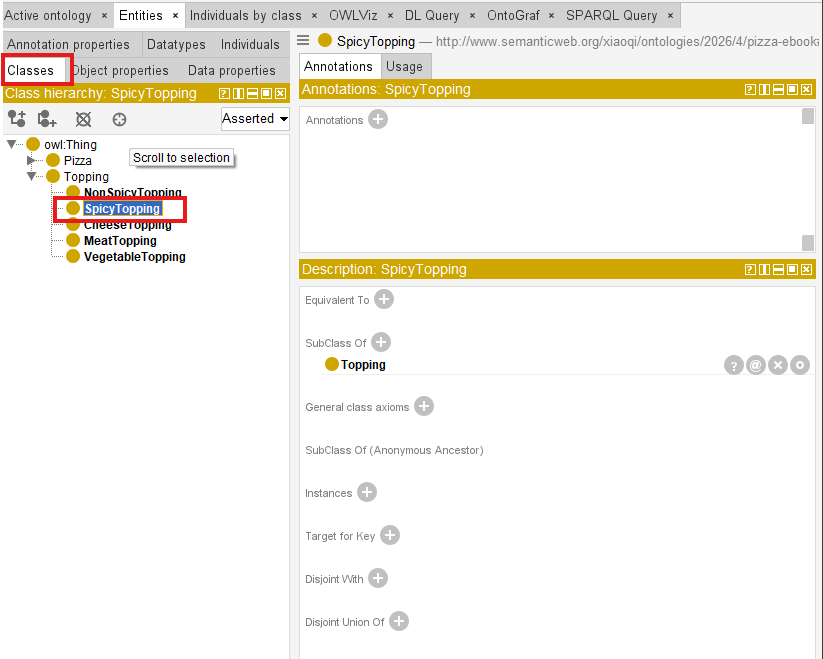The width and height of the screenshot is (823, 659).
Task: Close the SPARQL Query tab
Action: (x=670, y=16)
